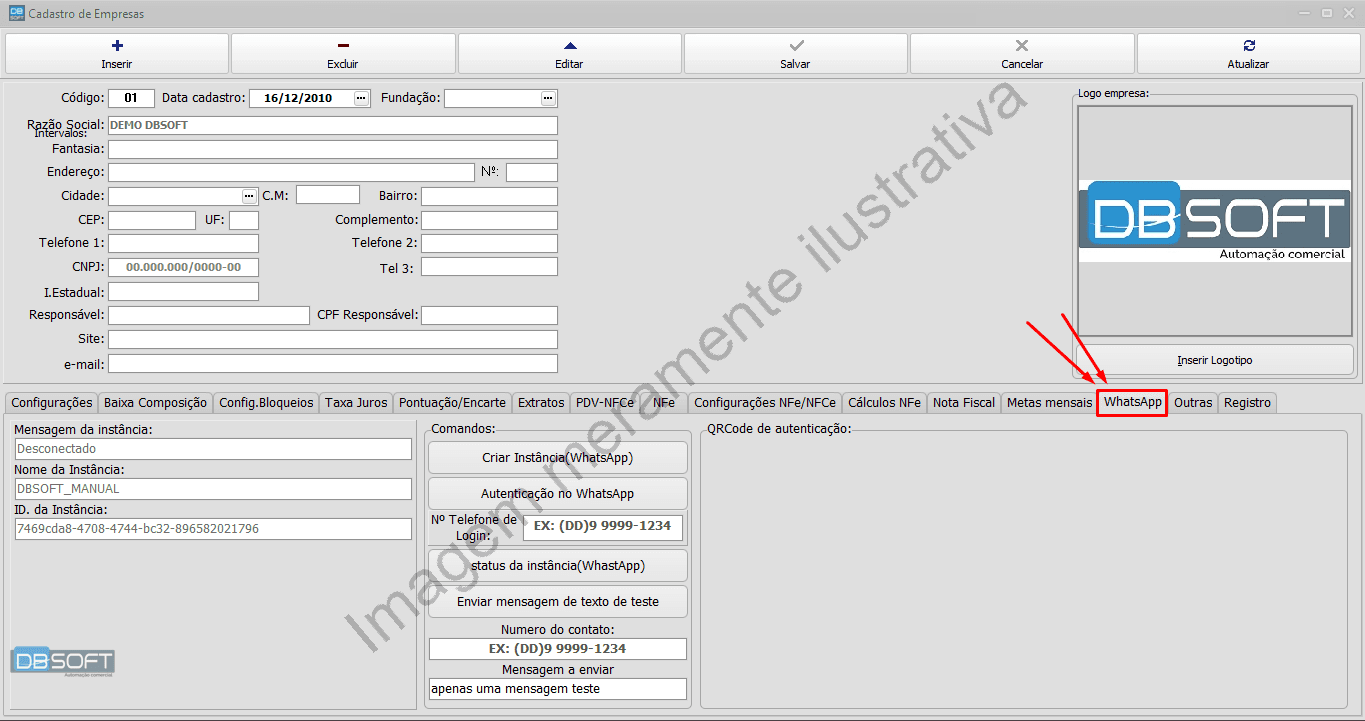Click the Numero do contato field
The height and width of the screenshot is (721, 1365).
coord(557,649)
